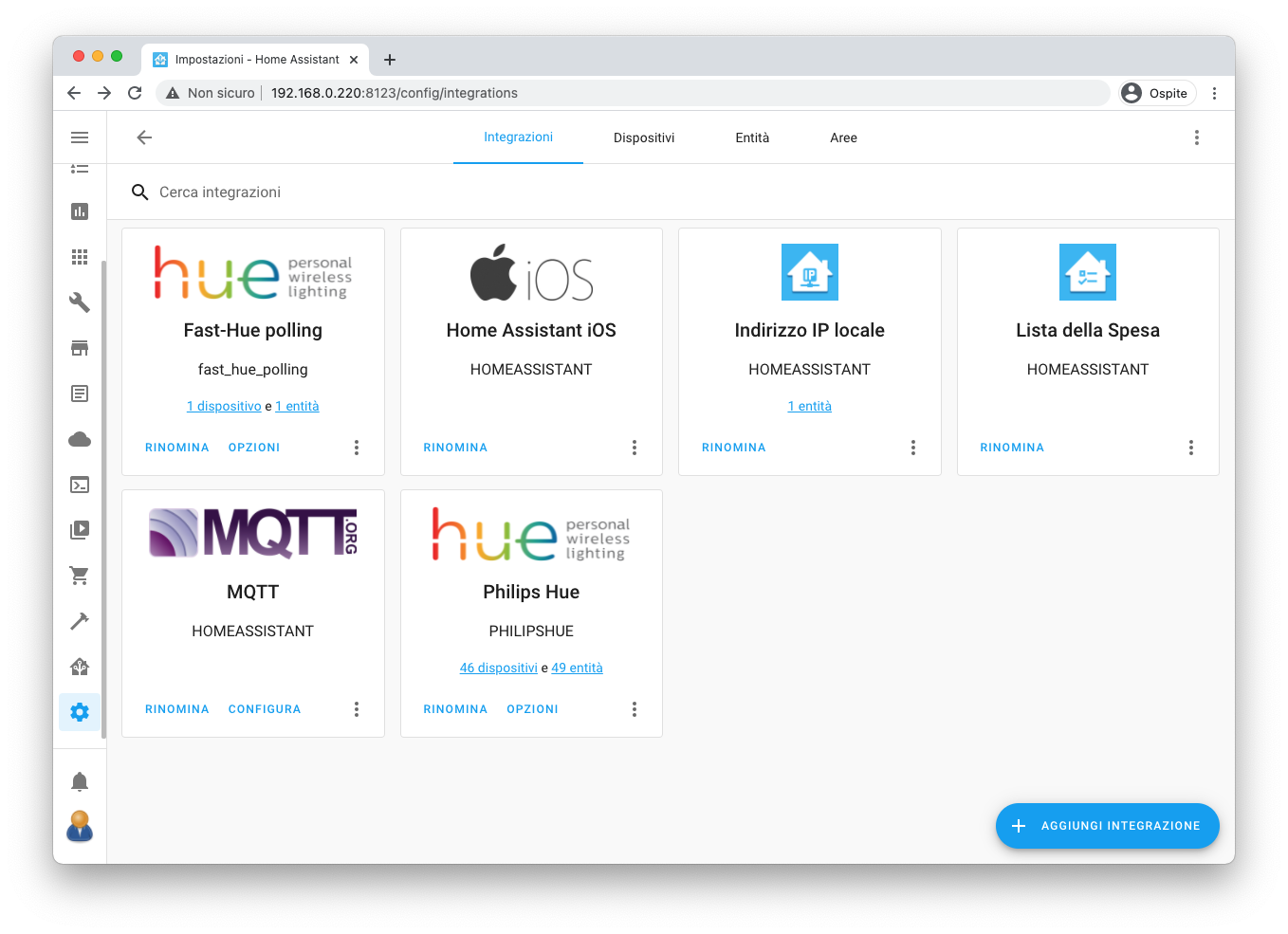
Task: Open the user profile avatar
Action: tap(80, 826)
